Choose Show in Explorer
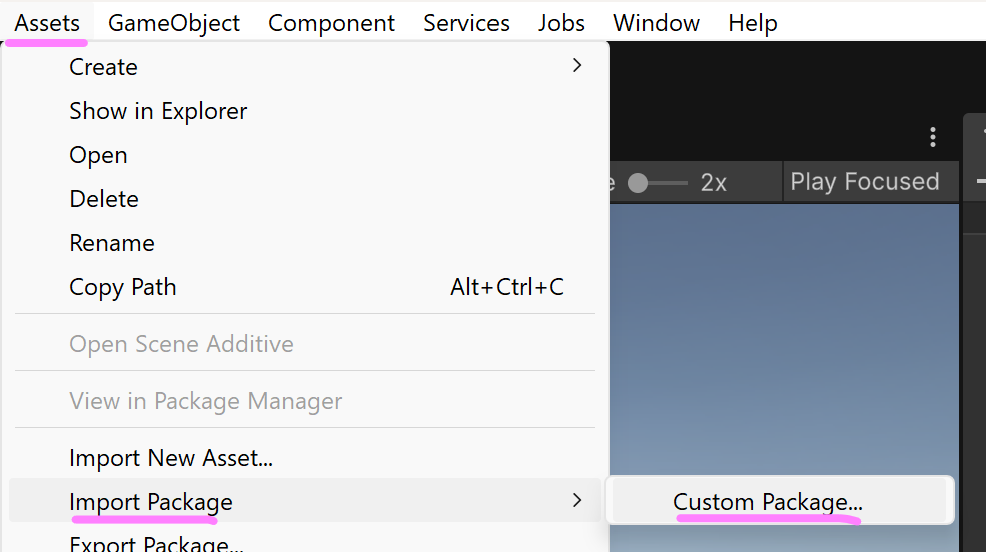 (x=158, y=111)
